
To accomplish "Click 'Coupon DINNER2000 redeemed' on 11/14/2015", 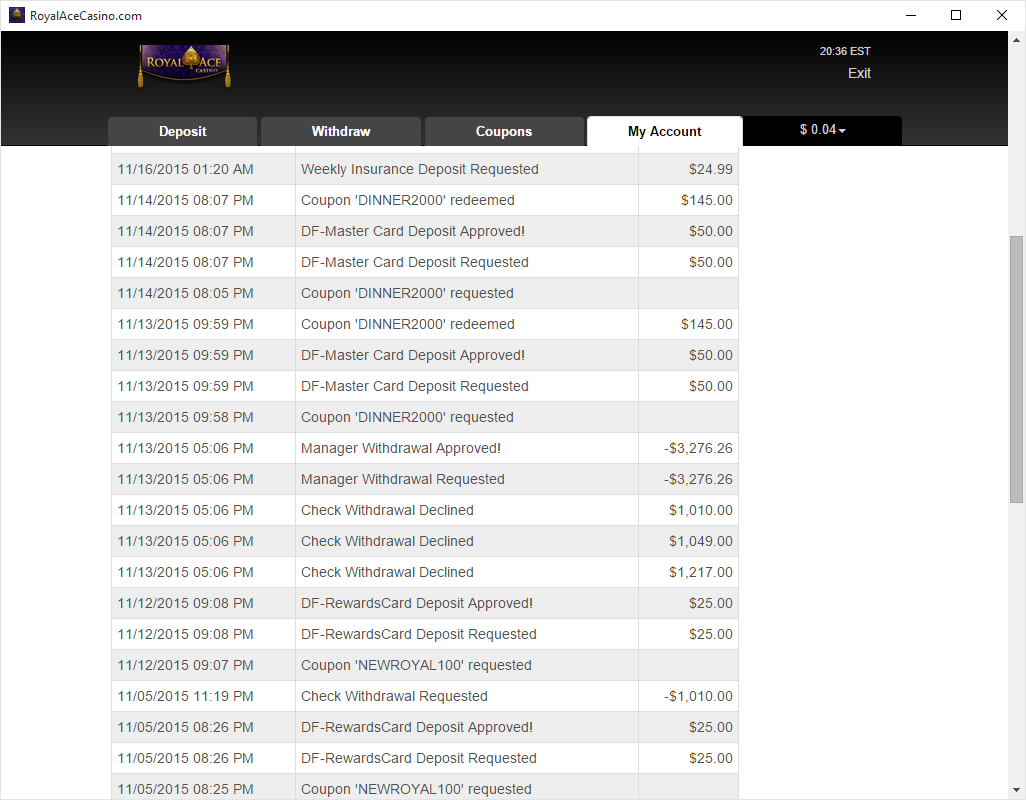I will [408, 200].
